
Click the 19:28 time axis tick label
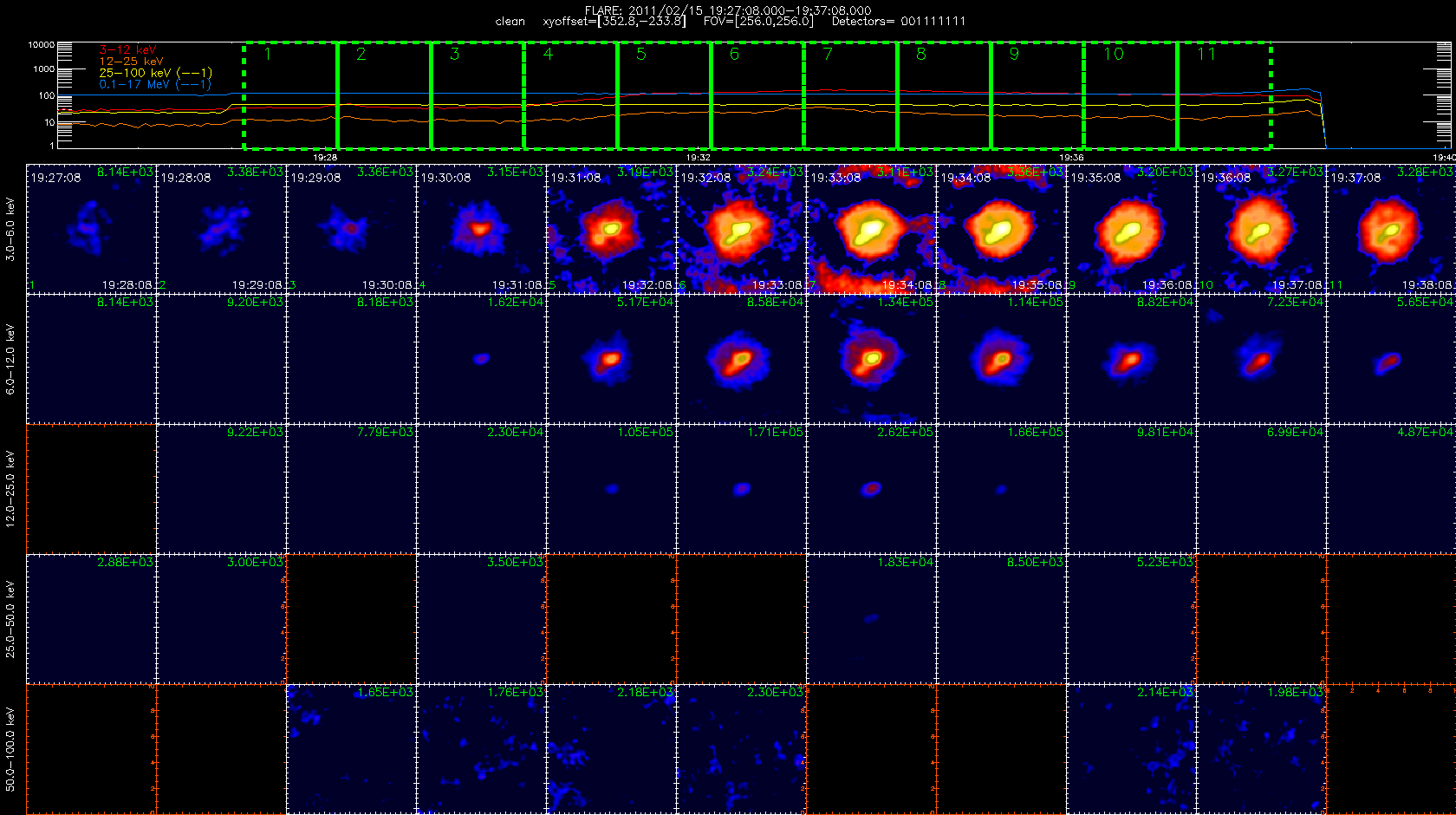click(x=325, y=158)
